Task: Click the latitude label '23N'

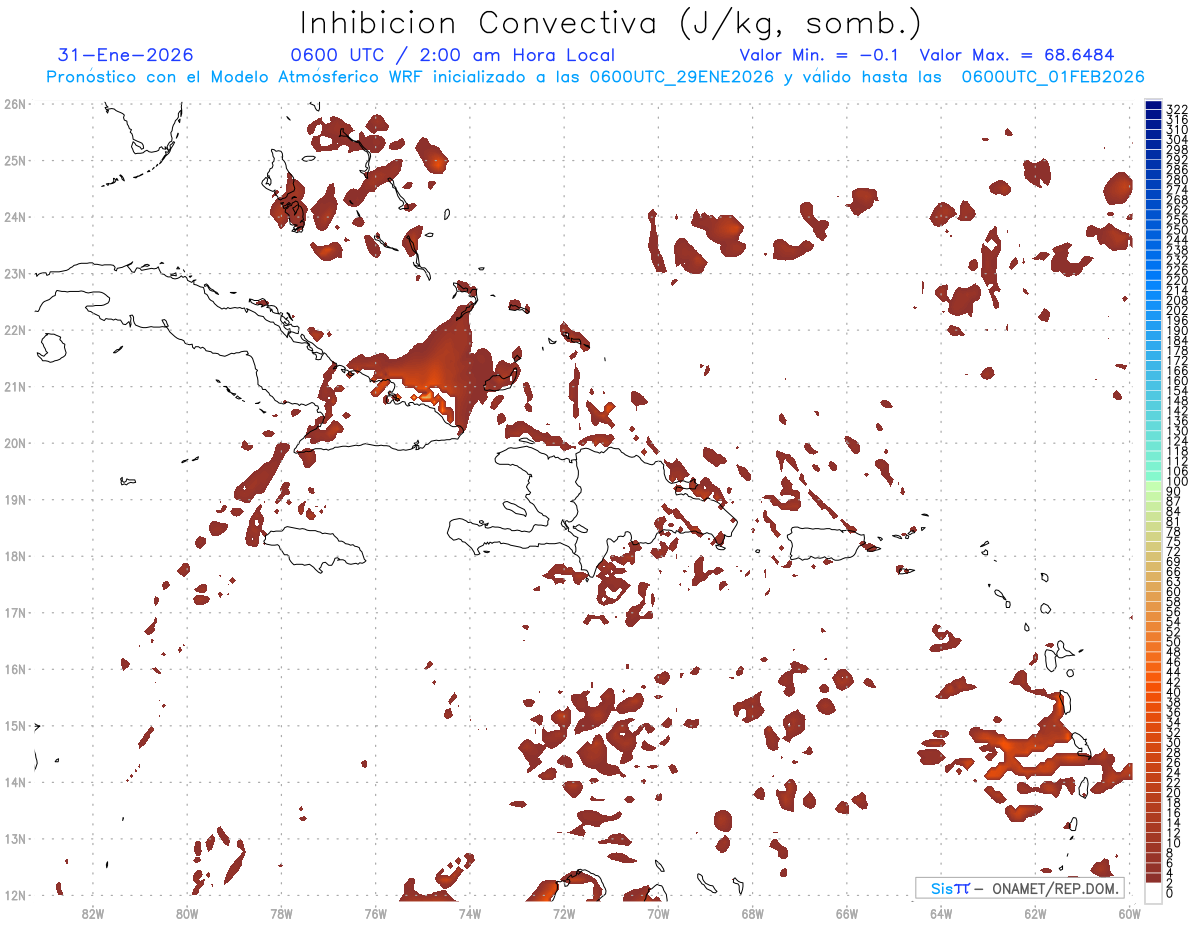Action: pos(15,274)
